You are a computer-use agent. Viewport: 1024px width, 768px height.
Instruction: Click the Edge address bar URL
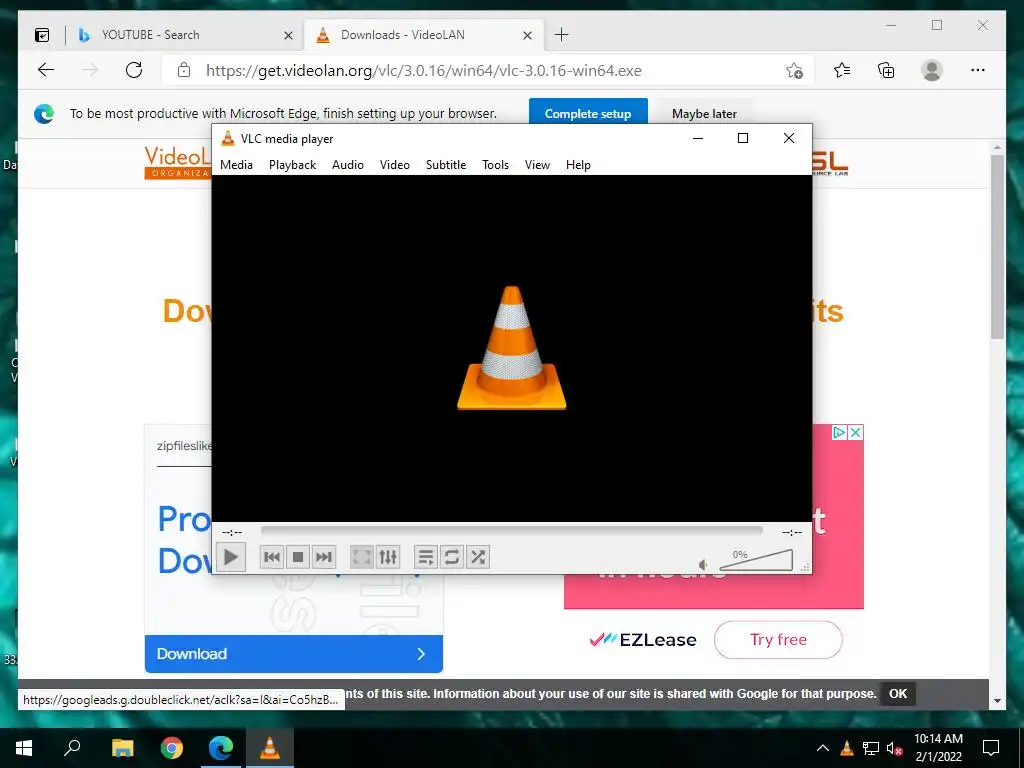point(424,71)
